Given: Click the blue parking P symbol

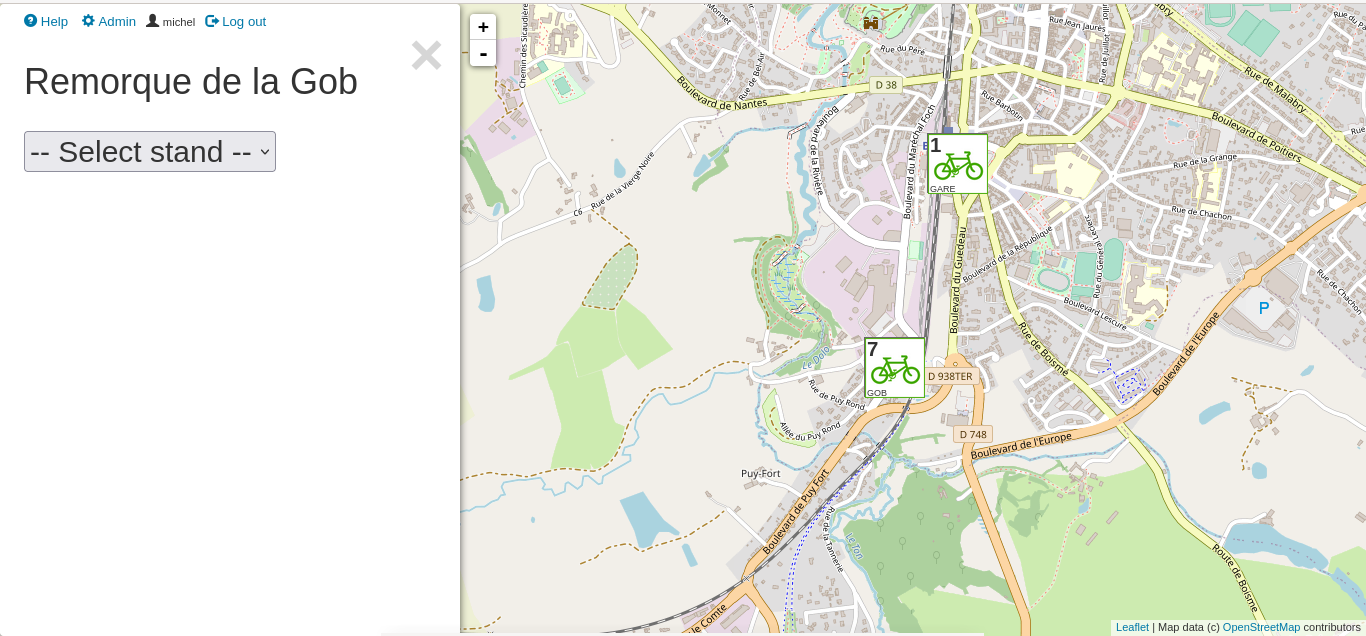Looking at the screenshot, I should (x=1263, y=308).
